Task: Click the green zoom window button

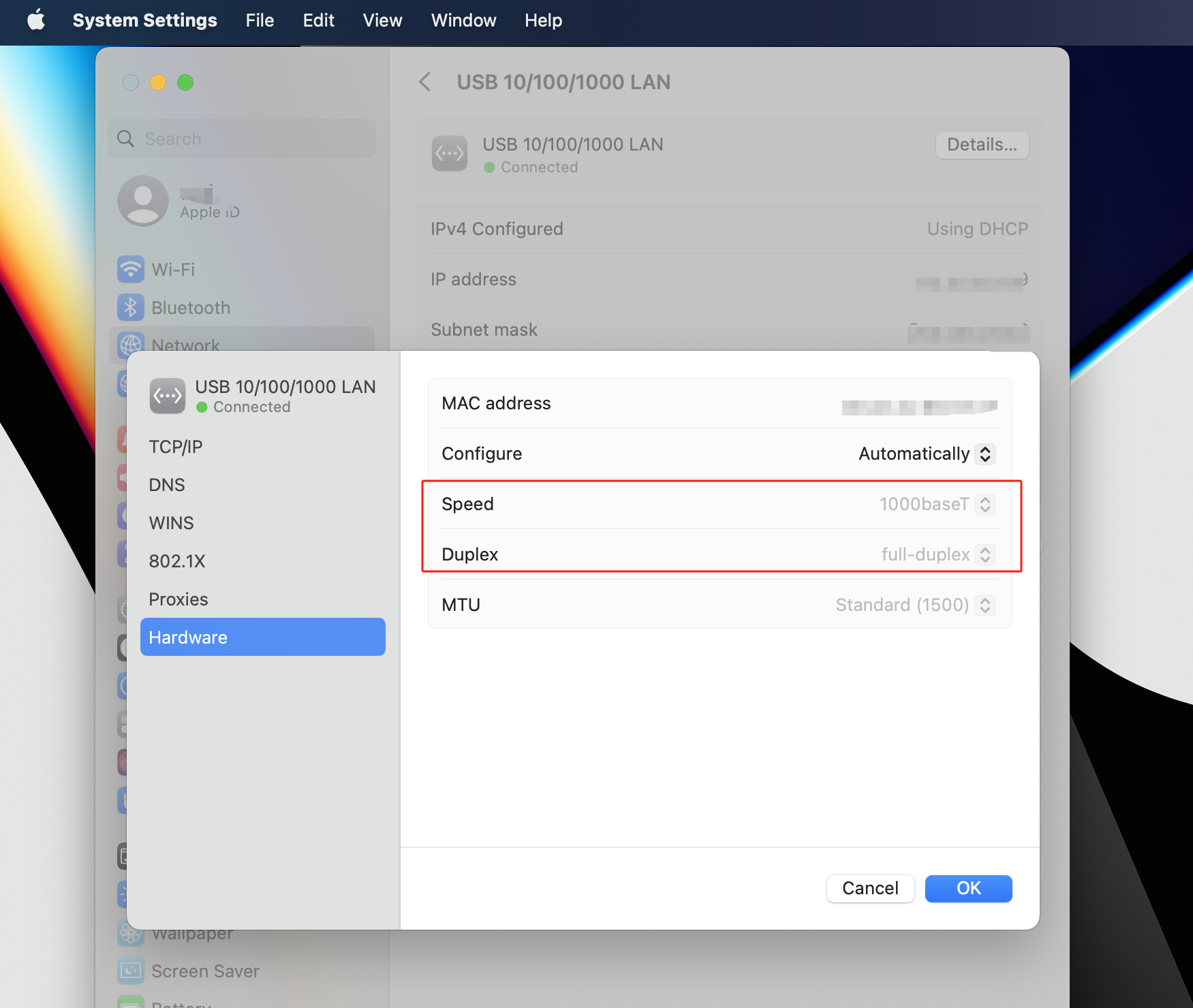Action: coord(185,82)
